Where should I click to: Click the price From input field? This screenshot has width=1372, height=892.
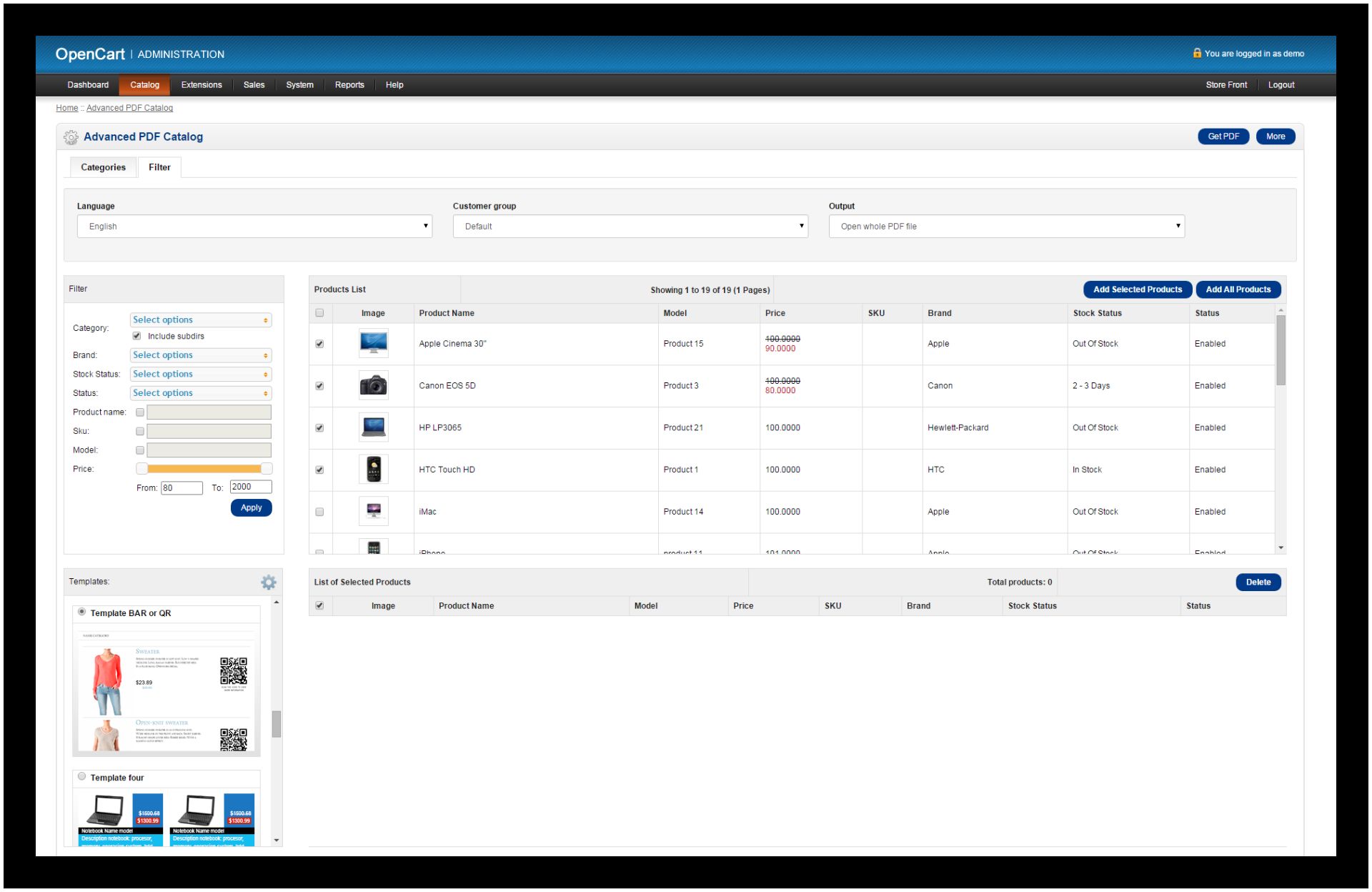point(182,488)
